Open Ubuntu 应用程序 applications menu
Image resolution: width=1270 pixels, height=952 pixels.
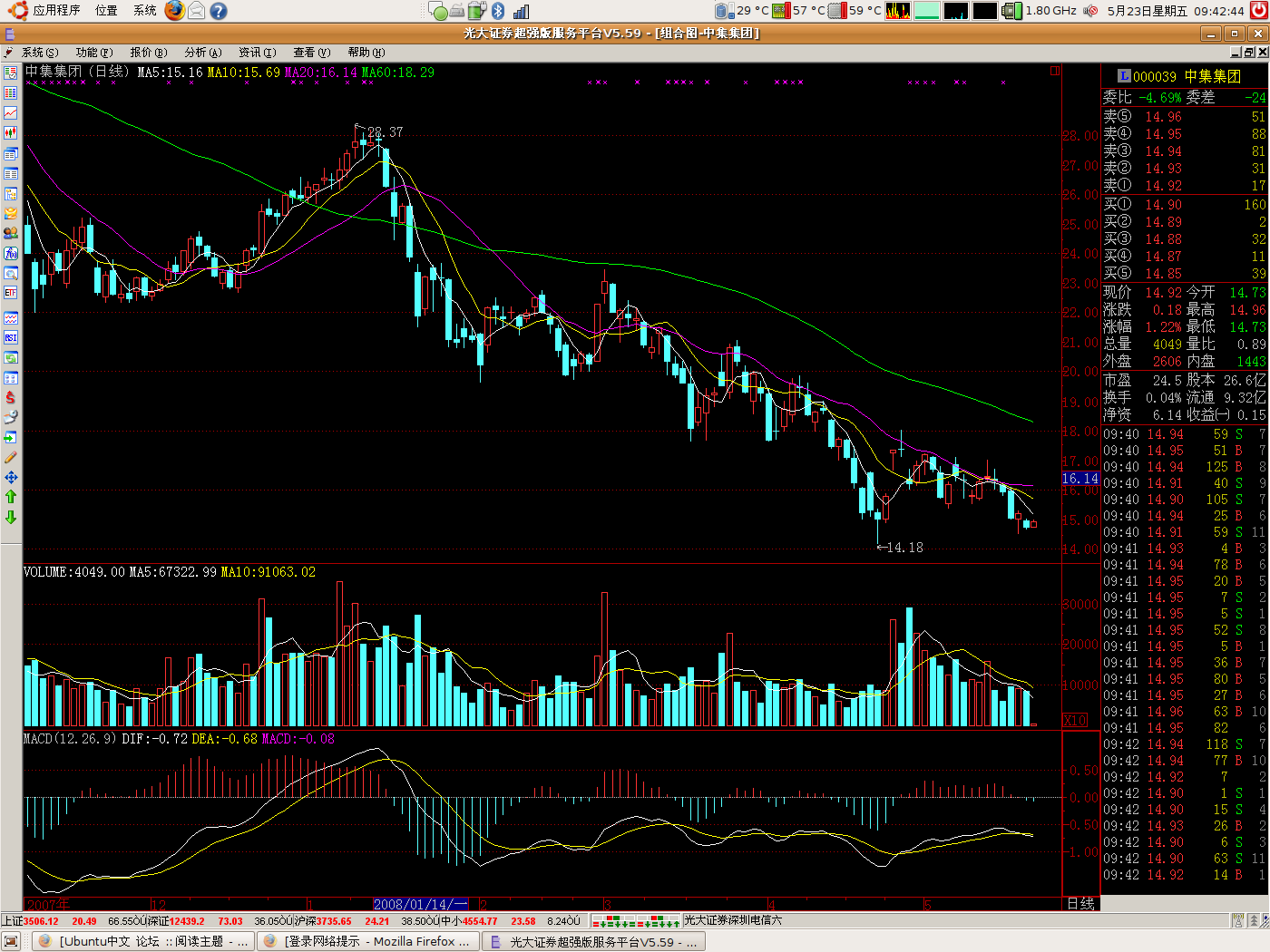45,11
